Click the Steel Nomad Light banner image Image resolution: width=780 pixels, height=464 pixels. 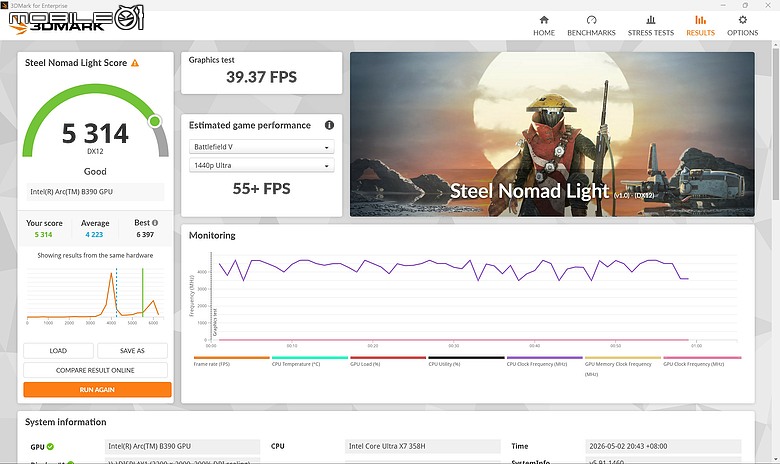(x=552, y=134)
